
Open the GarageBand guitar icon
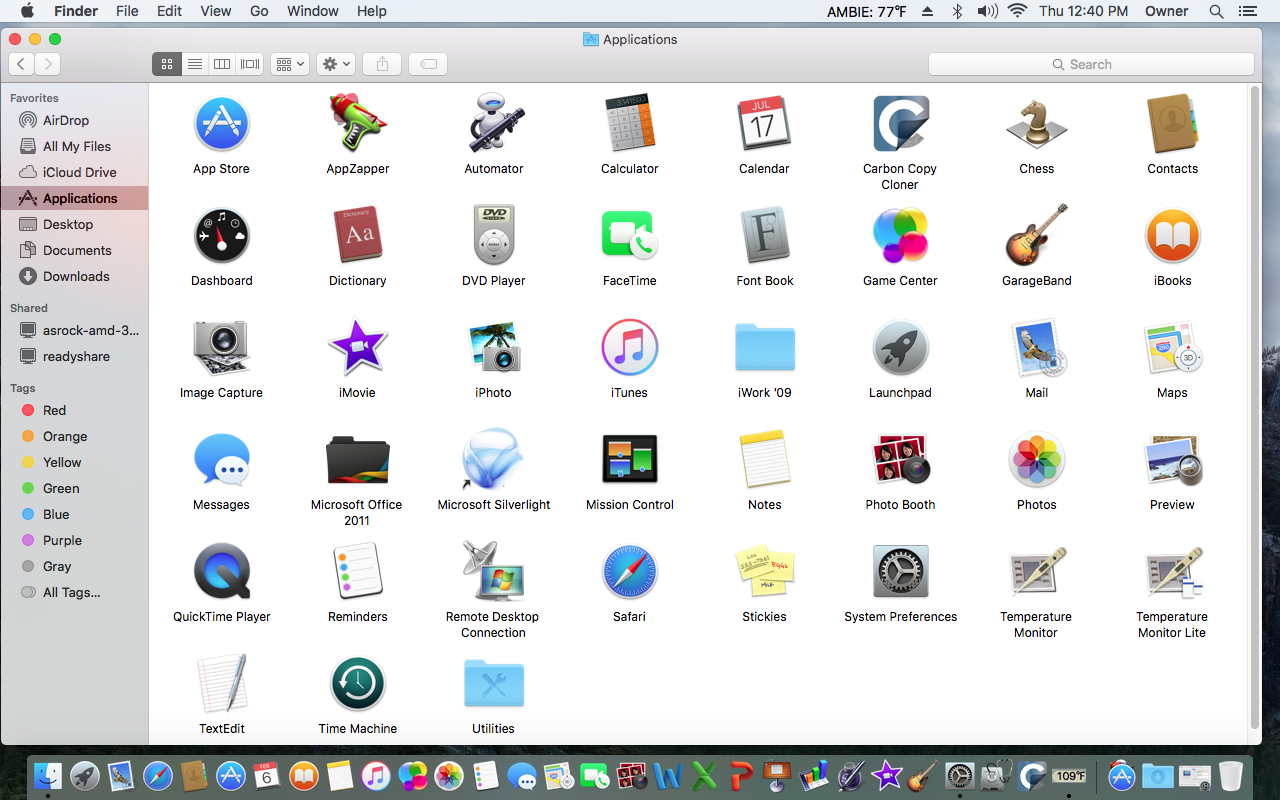(x=1036, y=236)
